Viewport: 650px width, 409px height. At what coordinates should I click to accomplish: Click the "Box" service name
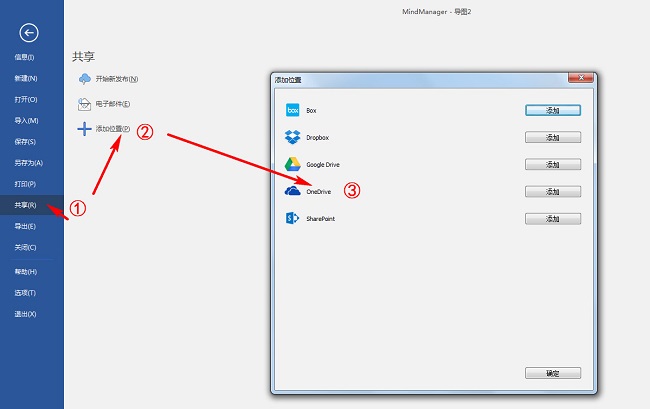click(x=311, y=111)
